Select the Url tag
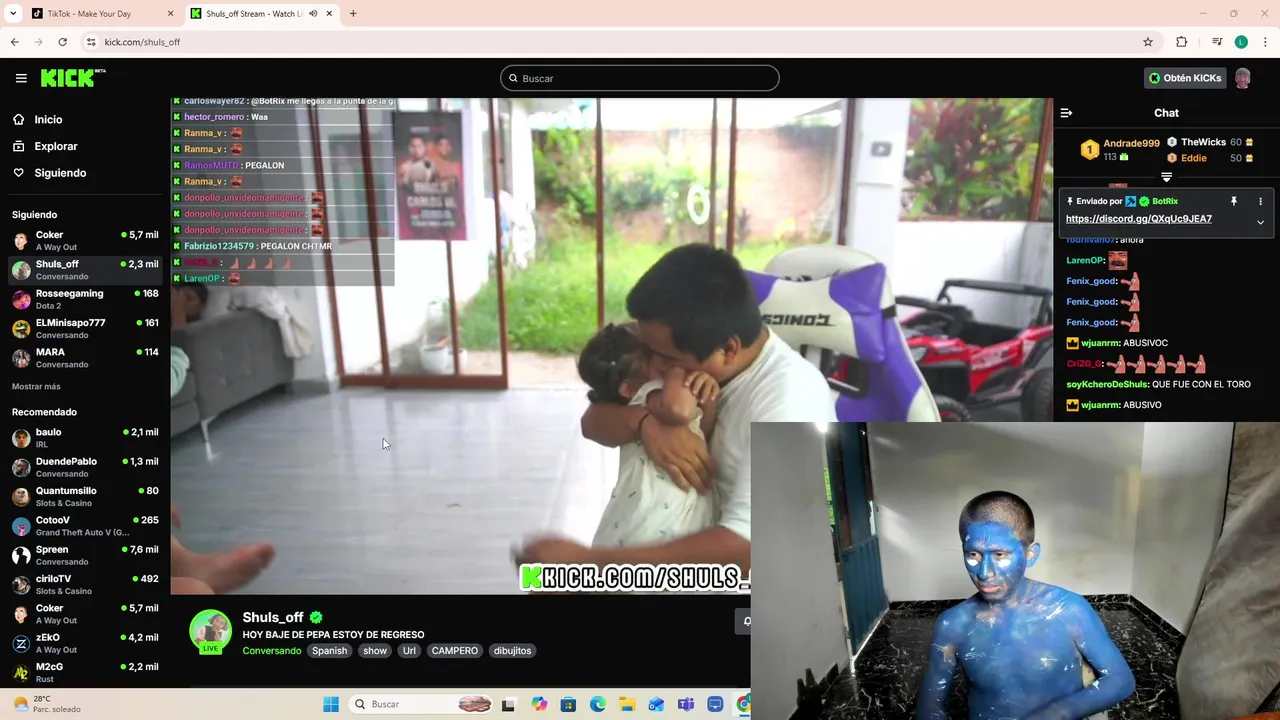 click(409, 651)
